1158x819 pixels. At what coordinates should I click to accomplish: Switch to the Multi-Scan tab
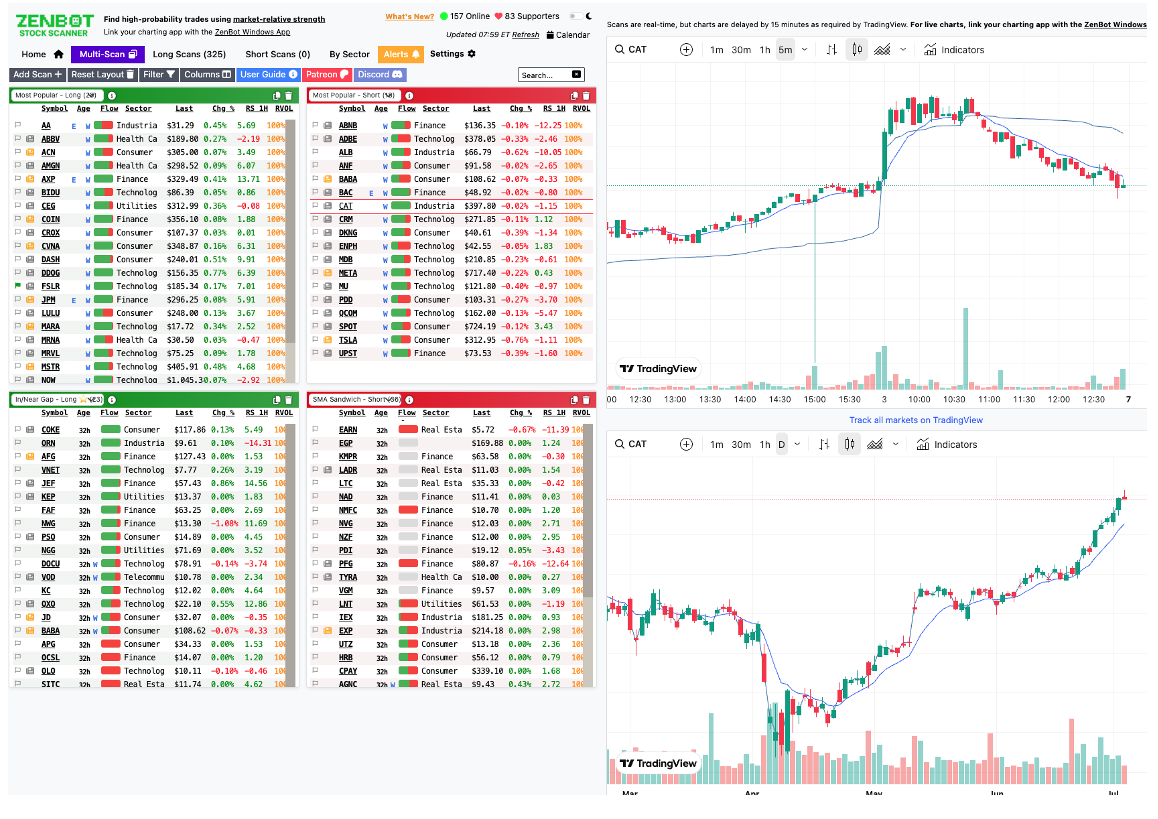point(108,54)
